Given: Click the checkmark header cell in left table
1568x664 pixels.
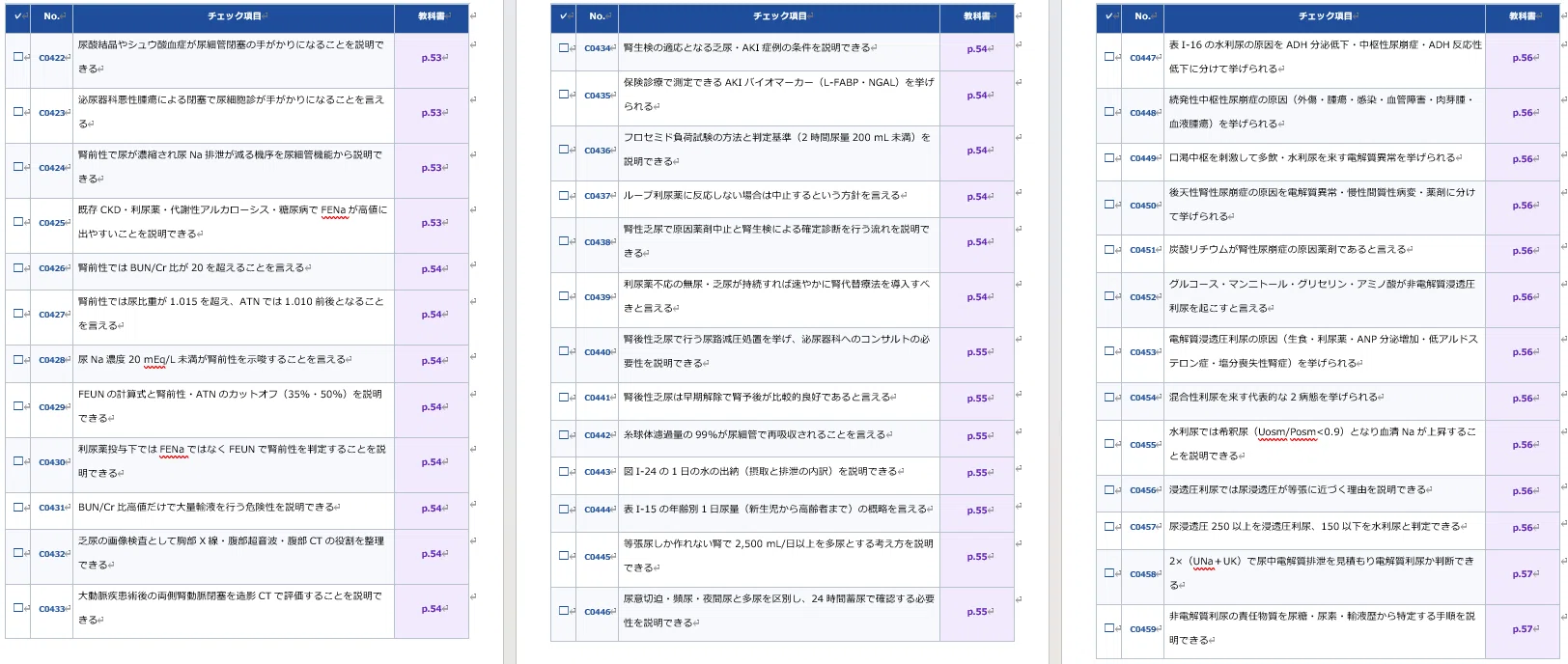Looking at the screenshot, I should point(18,16).
